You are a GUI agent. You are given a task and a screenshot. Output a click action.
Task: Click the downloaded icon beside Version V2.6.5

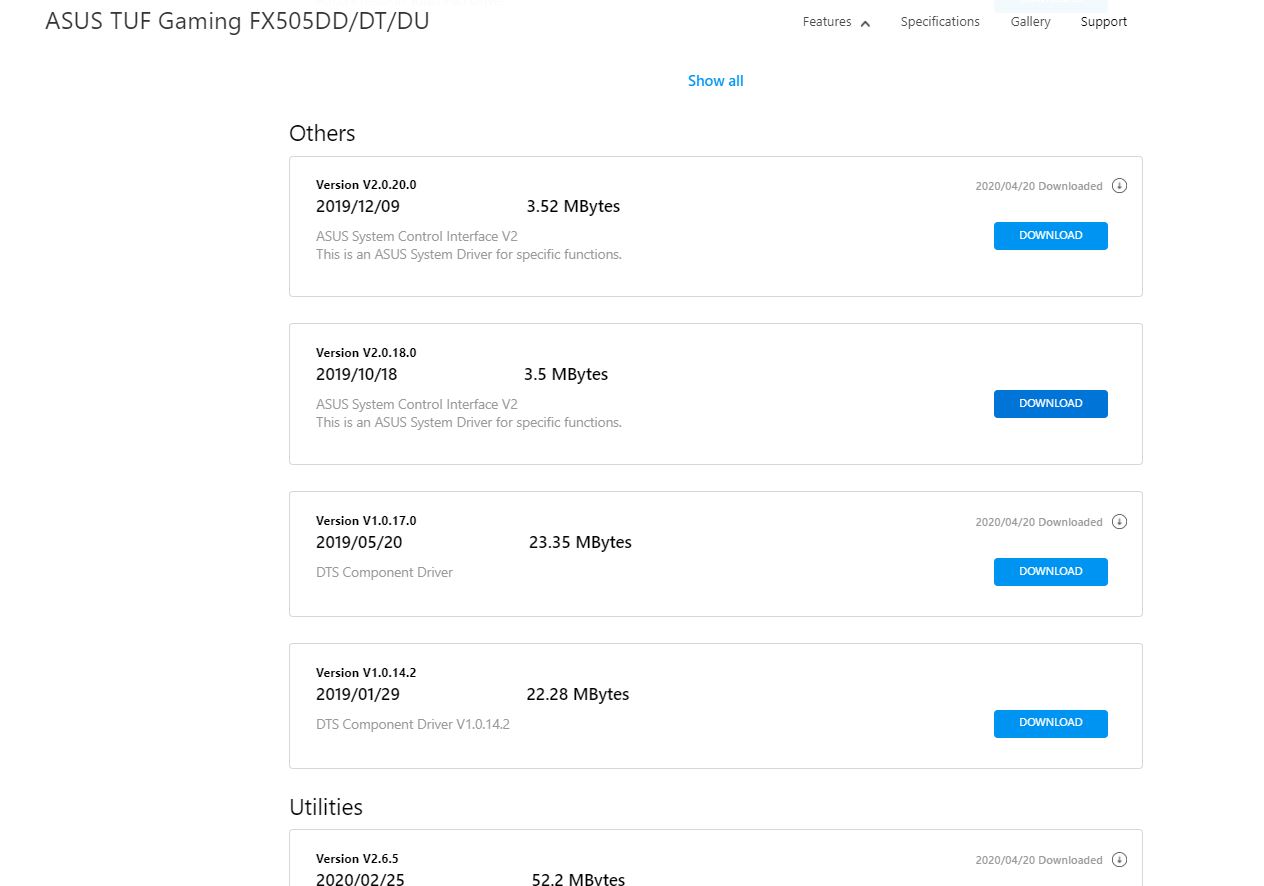[1119, 860]
